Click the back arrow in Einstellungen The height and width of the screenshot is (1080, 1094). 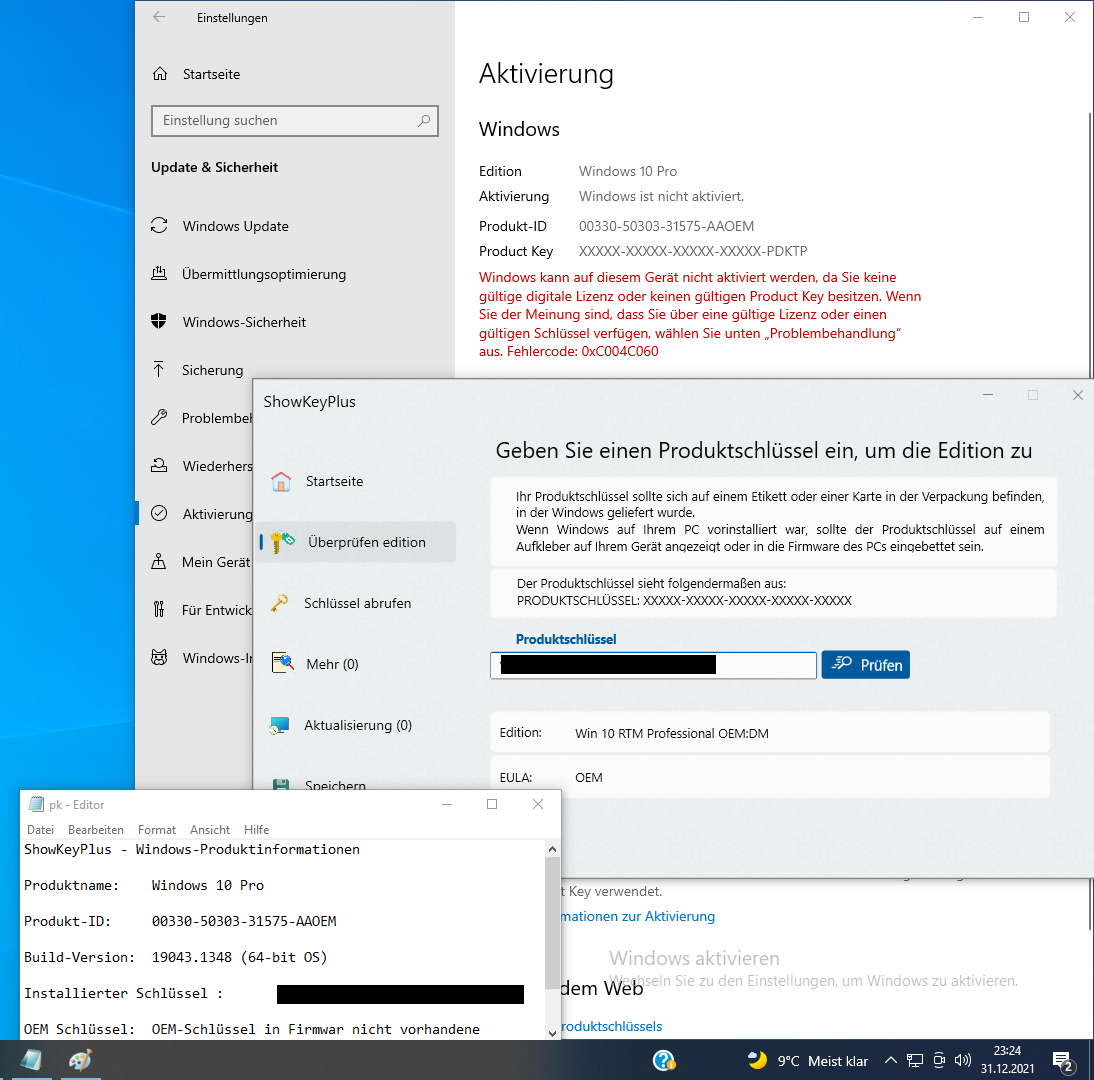(x=159, y=17)
